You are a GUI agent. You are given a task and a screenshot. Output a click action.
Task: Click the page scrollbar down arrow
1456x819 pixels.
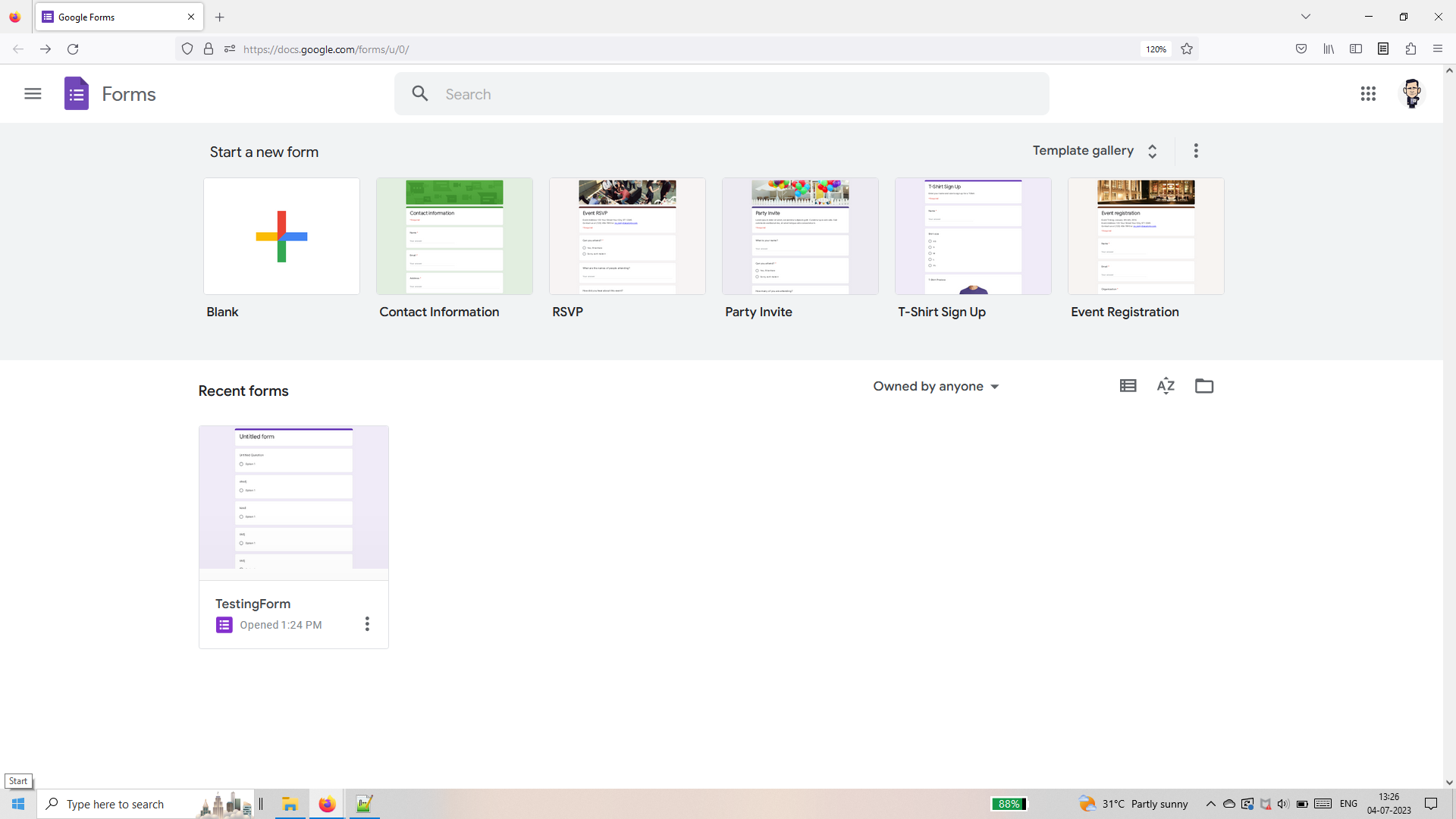tap(1449, 783)
